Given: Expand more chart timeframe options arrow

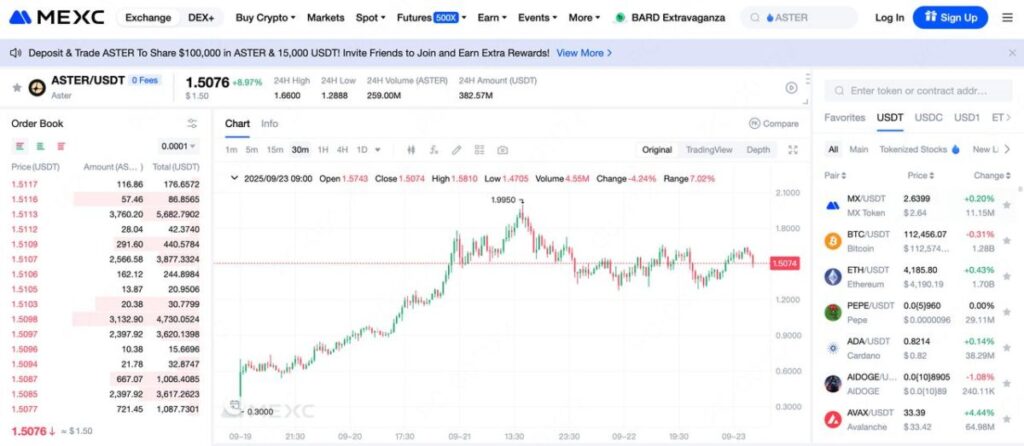Looking at the screenshot, I should click(x=378, y=150).
